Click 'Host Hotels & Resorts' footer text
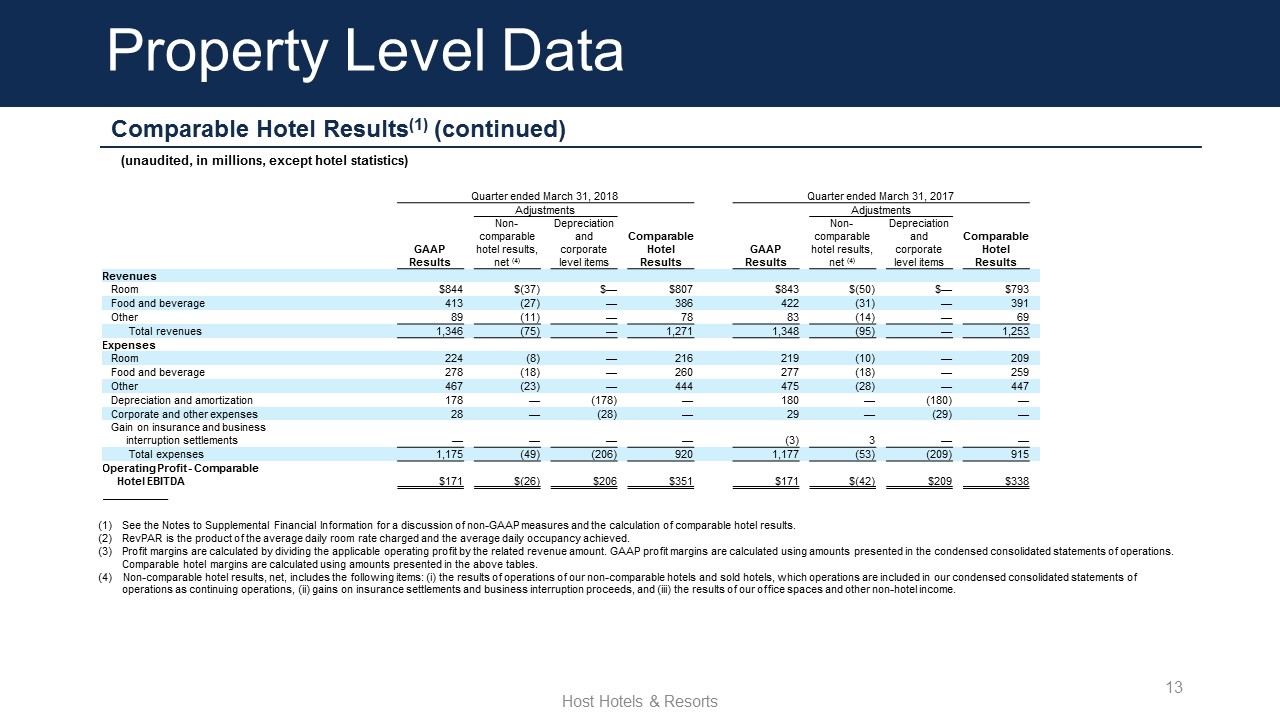Viewport: 1280px width, 720px height. pyautogui.click(x=640, y=702)
